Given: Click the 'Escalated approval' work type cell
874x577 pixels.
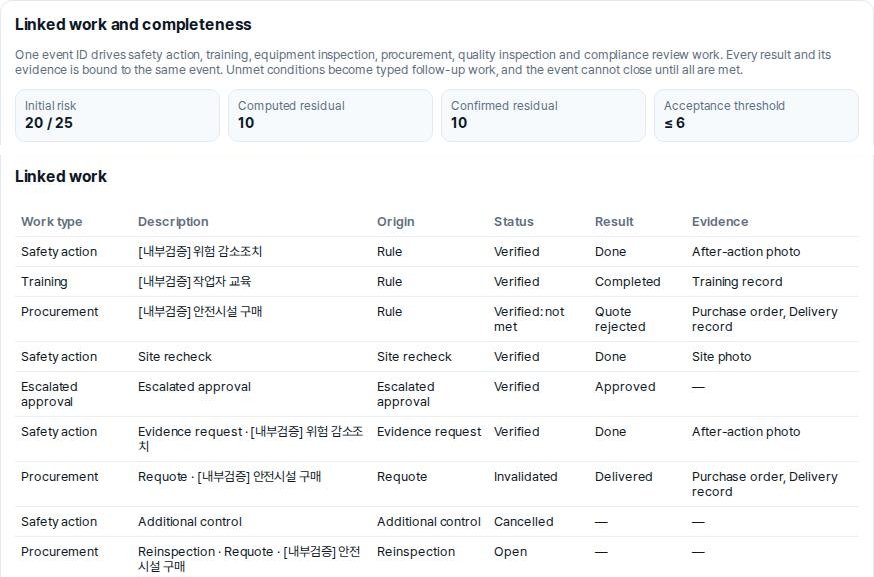Looking at the screenshot, I should [49, 394].
